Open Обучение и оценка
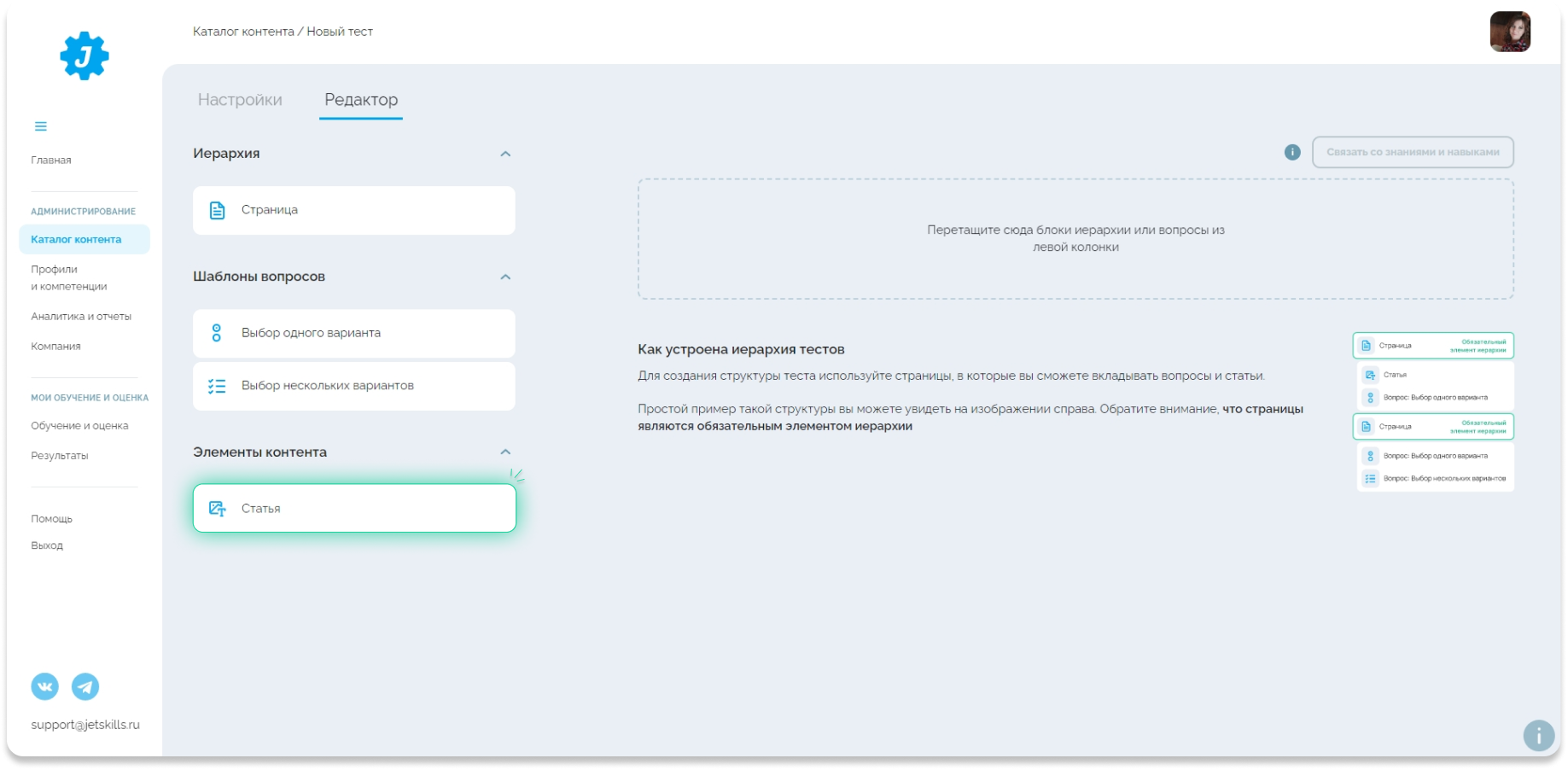1568x770 pixels. 79,425
